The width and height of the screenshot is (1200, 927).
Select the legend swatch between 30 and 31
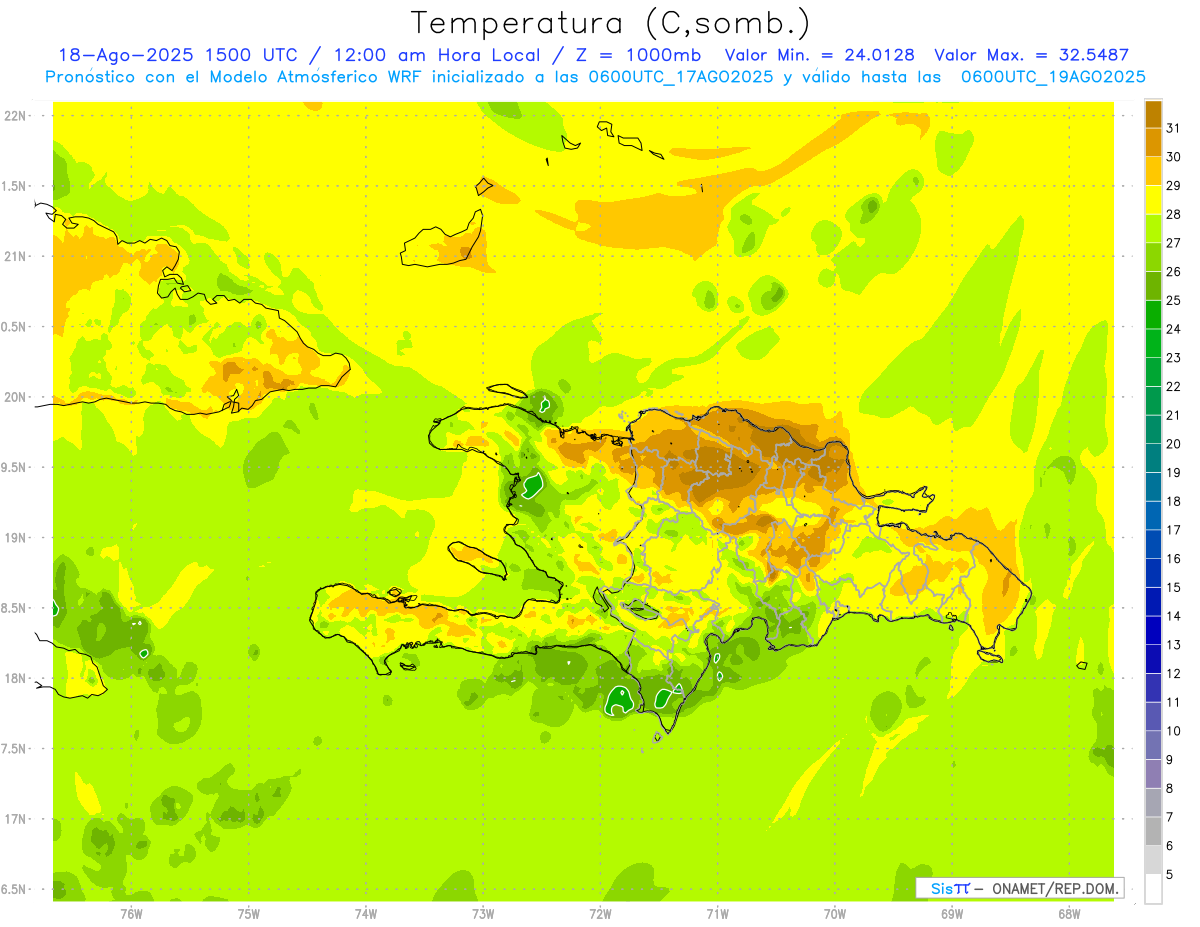click(1153, 142)
